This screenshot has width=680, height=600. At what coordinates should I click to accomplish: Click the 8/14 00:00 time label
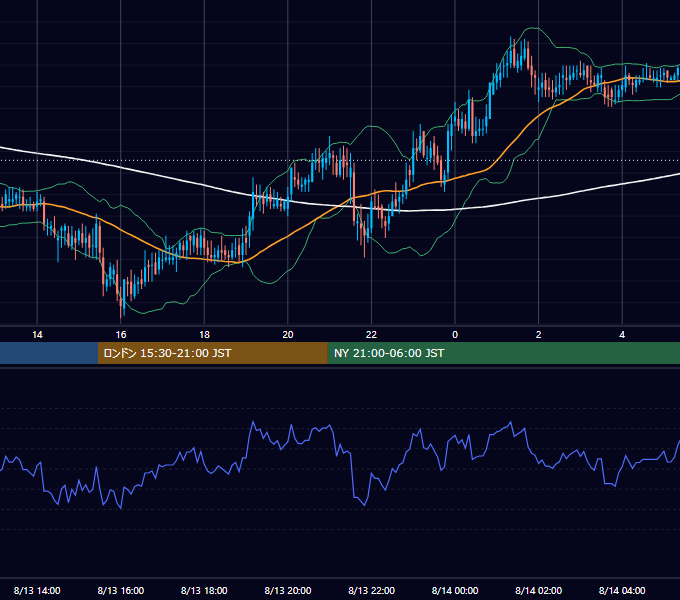point(455,590)
